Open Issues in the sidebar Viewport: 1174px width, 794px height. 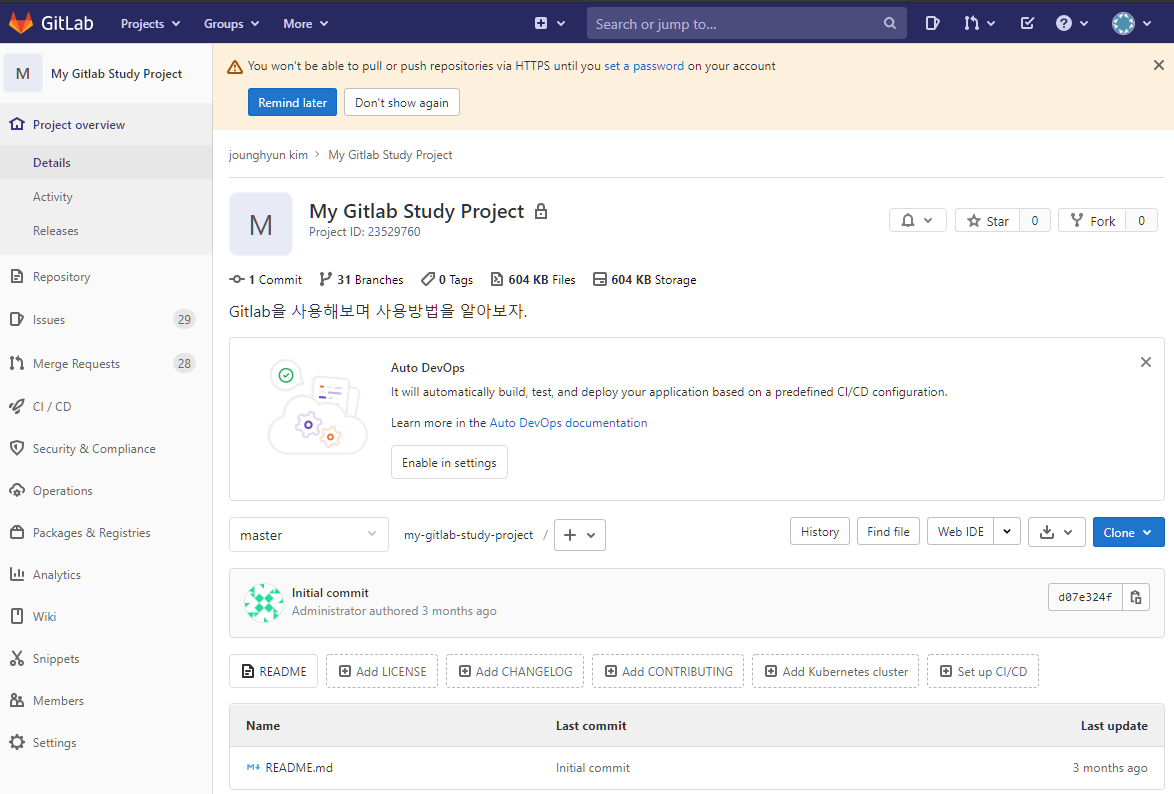tap(106, 320)
